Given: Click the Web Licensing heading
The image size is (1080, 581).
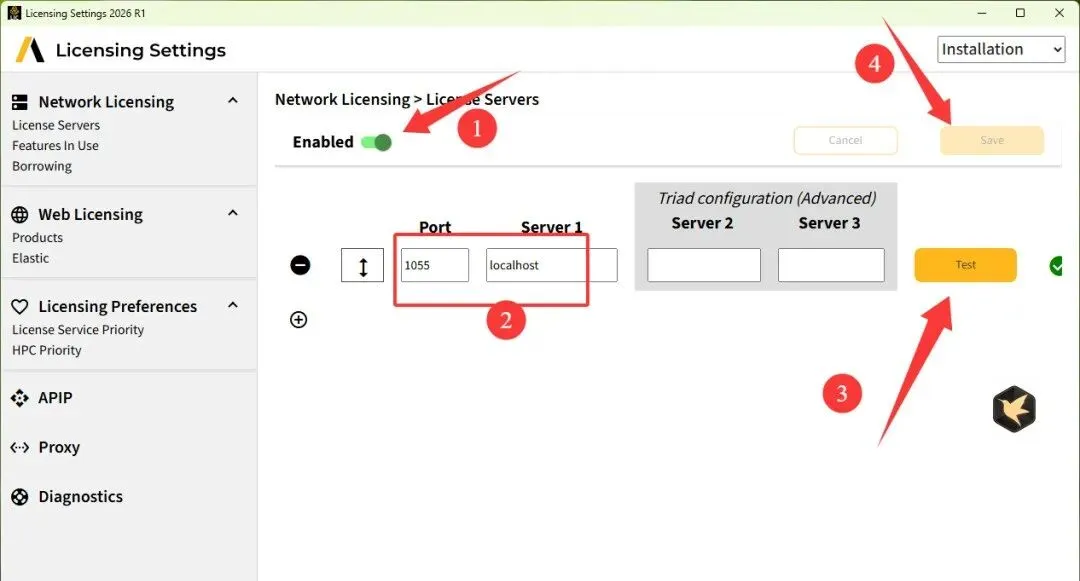Looking at the screenshot, I should [x=90, y=215].
